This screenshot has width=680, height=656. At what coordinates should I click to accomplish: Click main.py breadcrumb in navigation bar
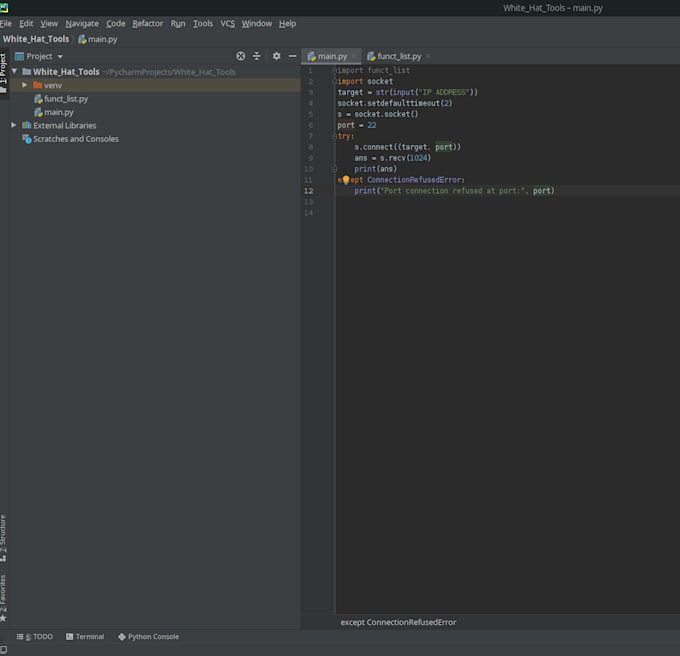(98, 39)
